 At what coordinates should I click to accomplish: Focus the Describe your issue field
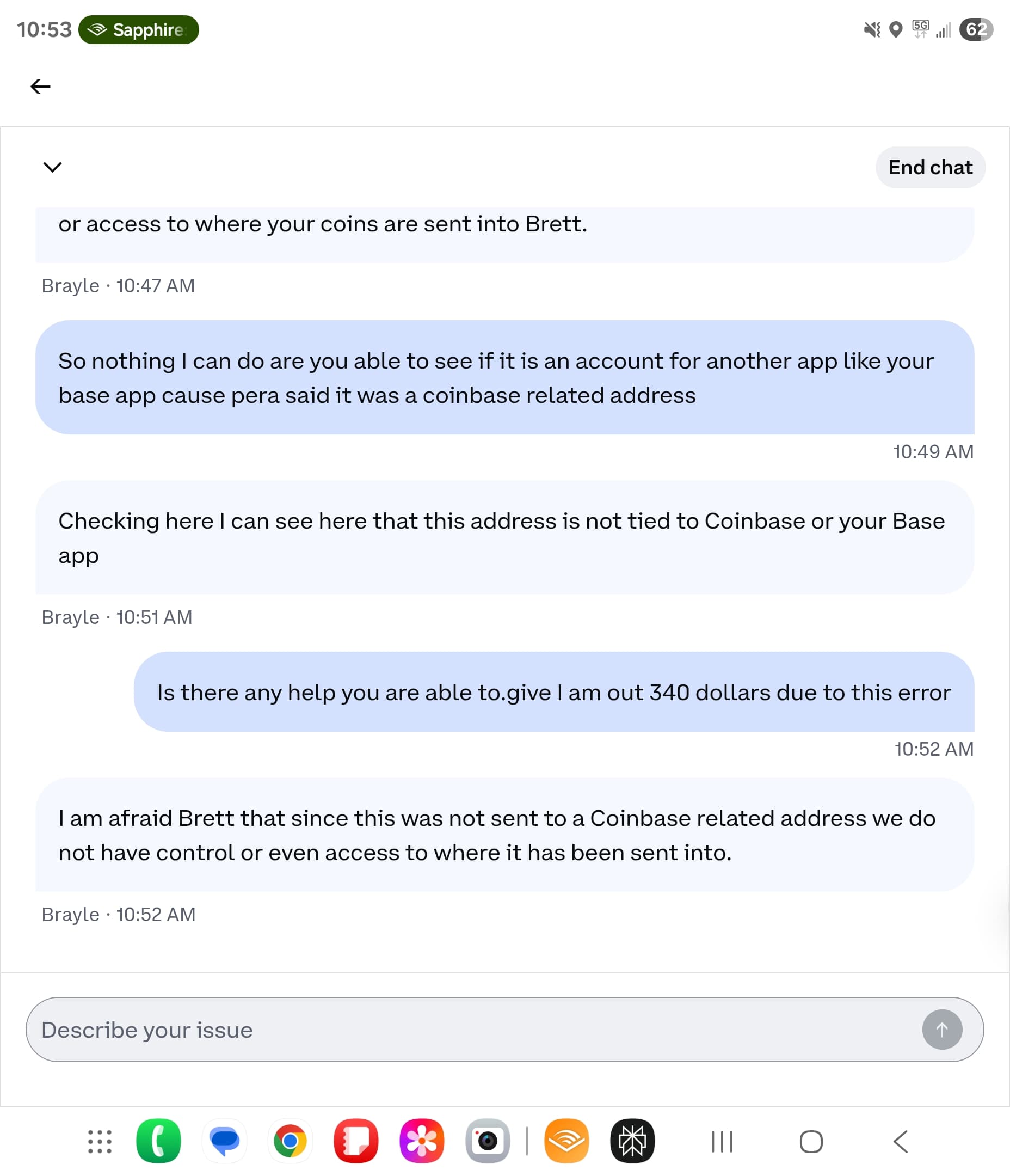[x=504, y=1029]
